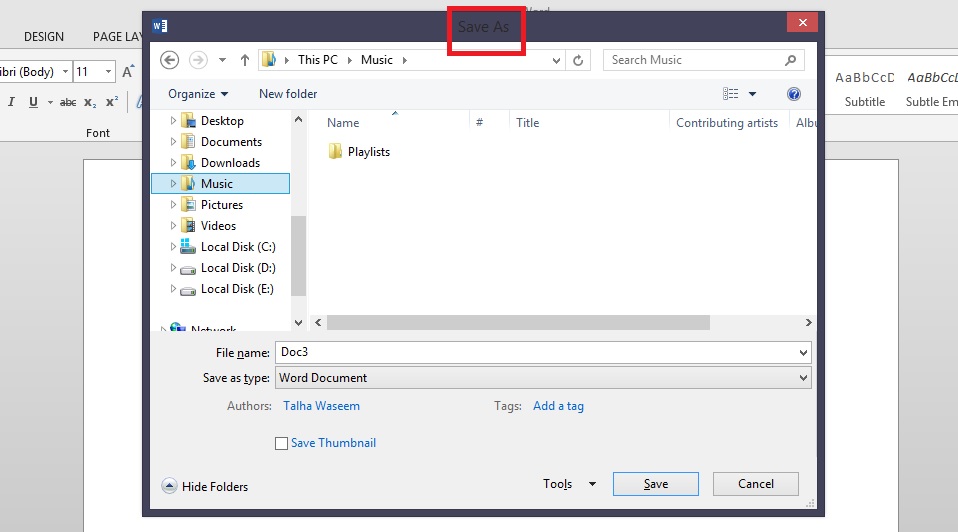The width and height of the screenshot is (958, 532).
Task: Open font size dropdown in Word
Action: [108, 71]
